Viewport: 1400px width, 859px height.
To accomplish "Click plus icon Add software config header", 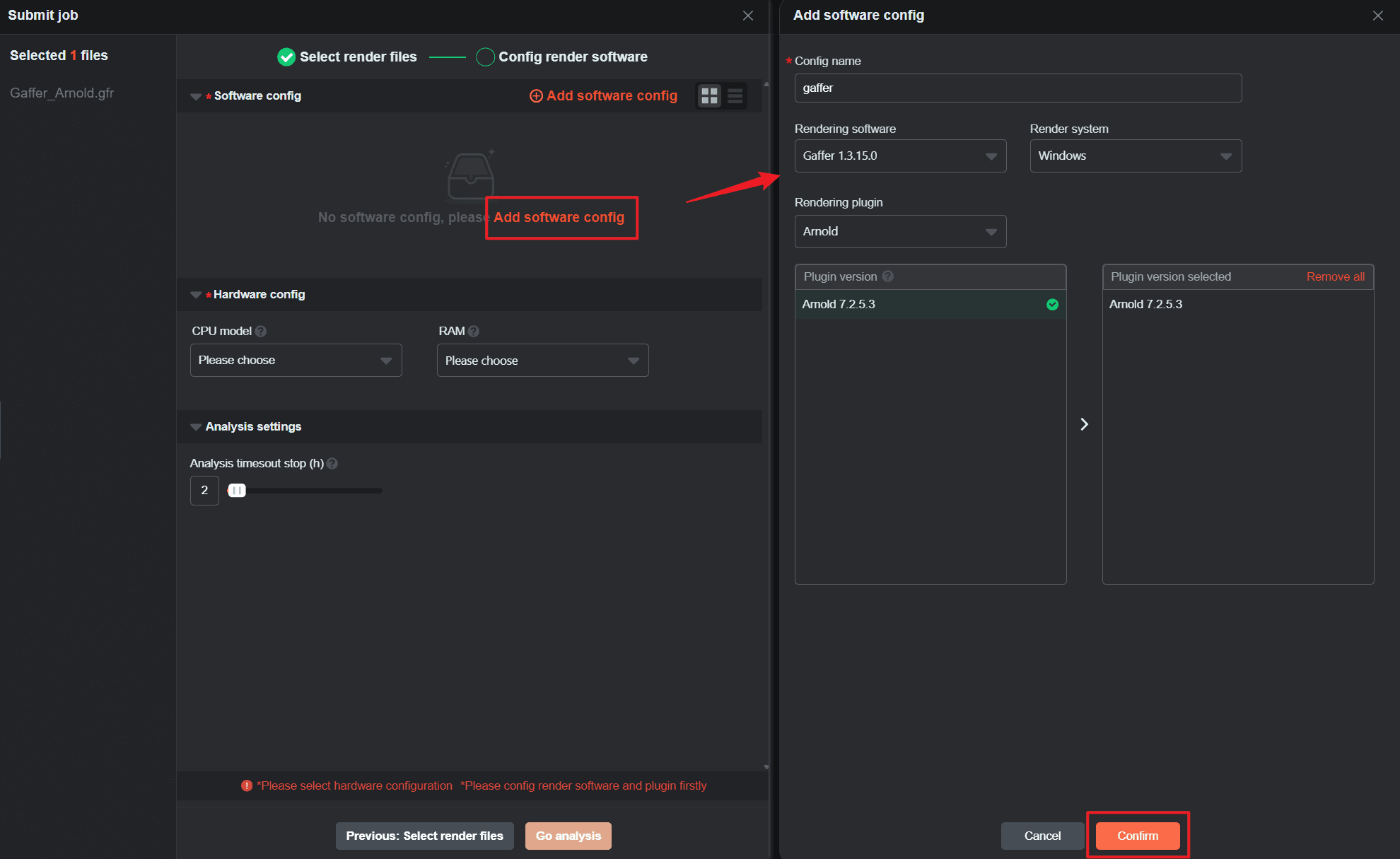I will (536, 96).
